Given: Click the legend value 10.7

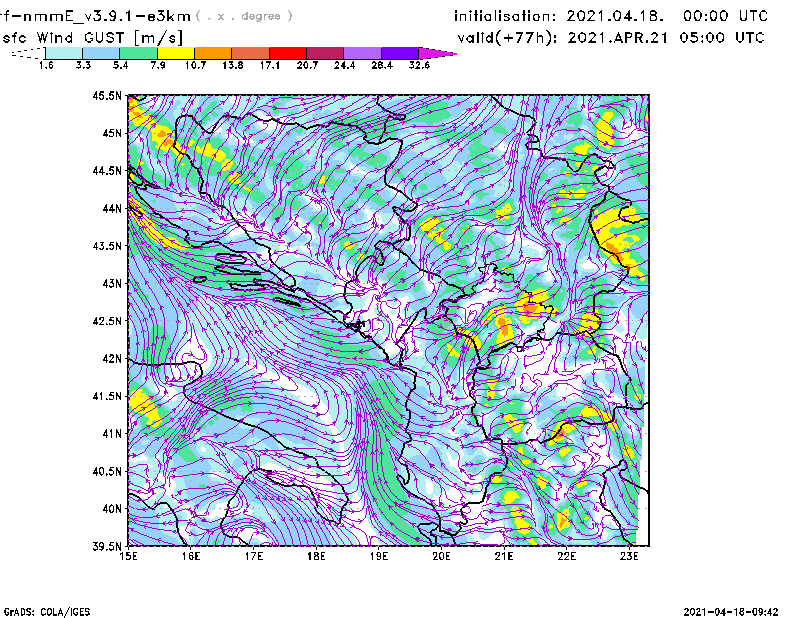Looking at the screenshot, I should point(195,65).
